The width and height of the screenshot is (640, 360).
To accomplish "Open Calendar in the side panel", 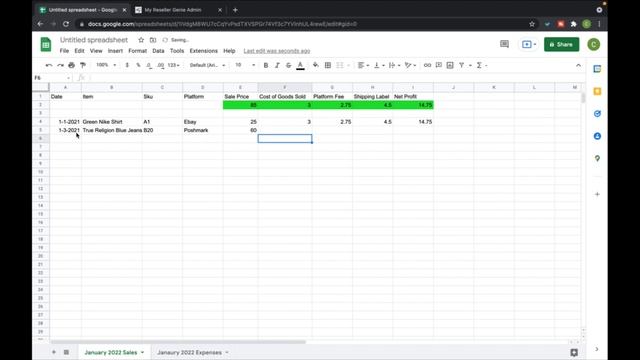I will 597,69.
